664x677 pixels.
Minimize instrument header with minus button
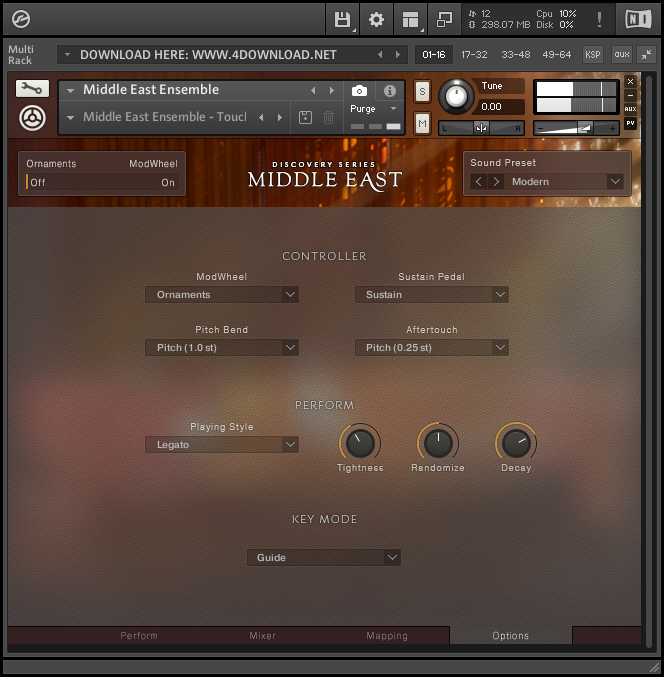click(630, 95)
